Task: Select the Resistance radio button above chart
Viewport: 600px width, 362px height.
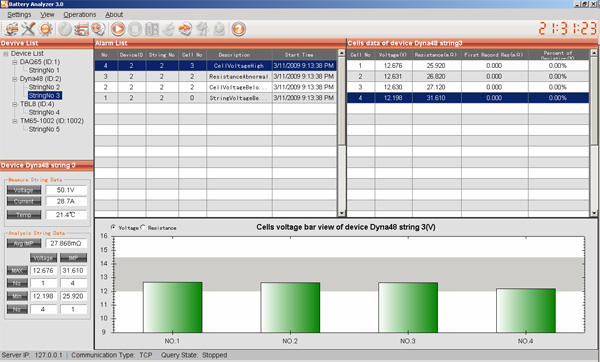Action: coord(143,227)
